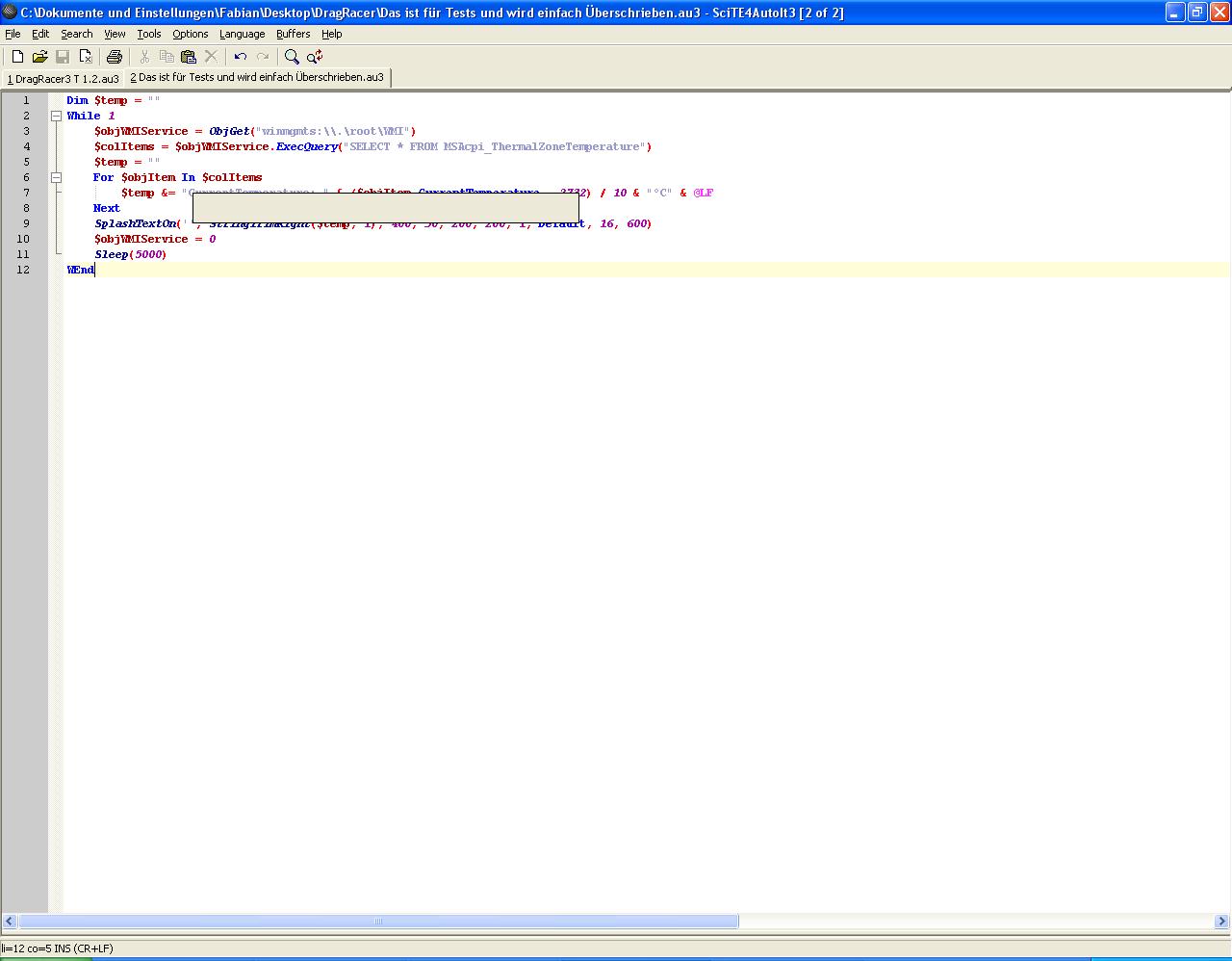Viewport: 1232px width, 961px height.
Task: Collapse the While loop fold marker
Action: coord(56,116)
